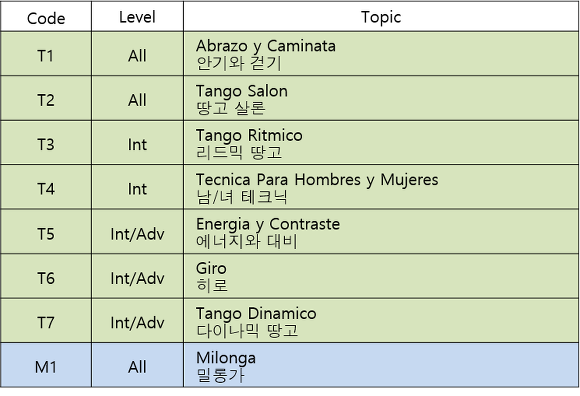This screenshot has height=396, width=580.
Task: Select the T5 code cell
Action: (x=46, y=232)
